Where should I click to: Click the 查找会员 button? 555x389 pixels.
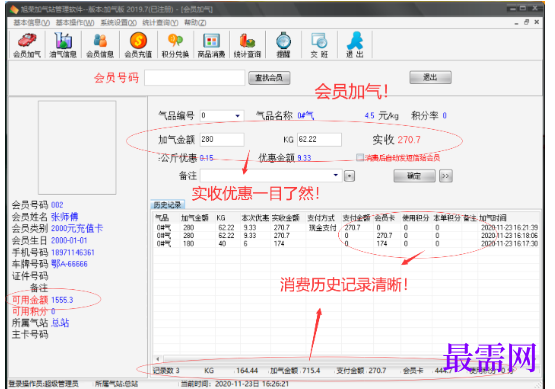(269, 78)
